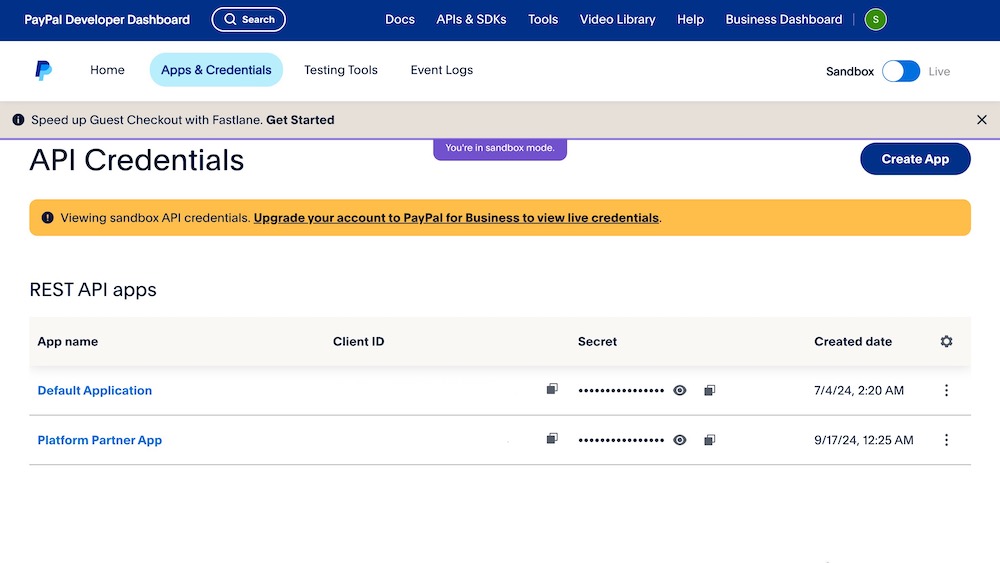This screenshot has width=1000, height=563.
Task: Switch to the Home tab
Action: click(107, 70)
